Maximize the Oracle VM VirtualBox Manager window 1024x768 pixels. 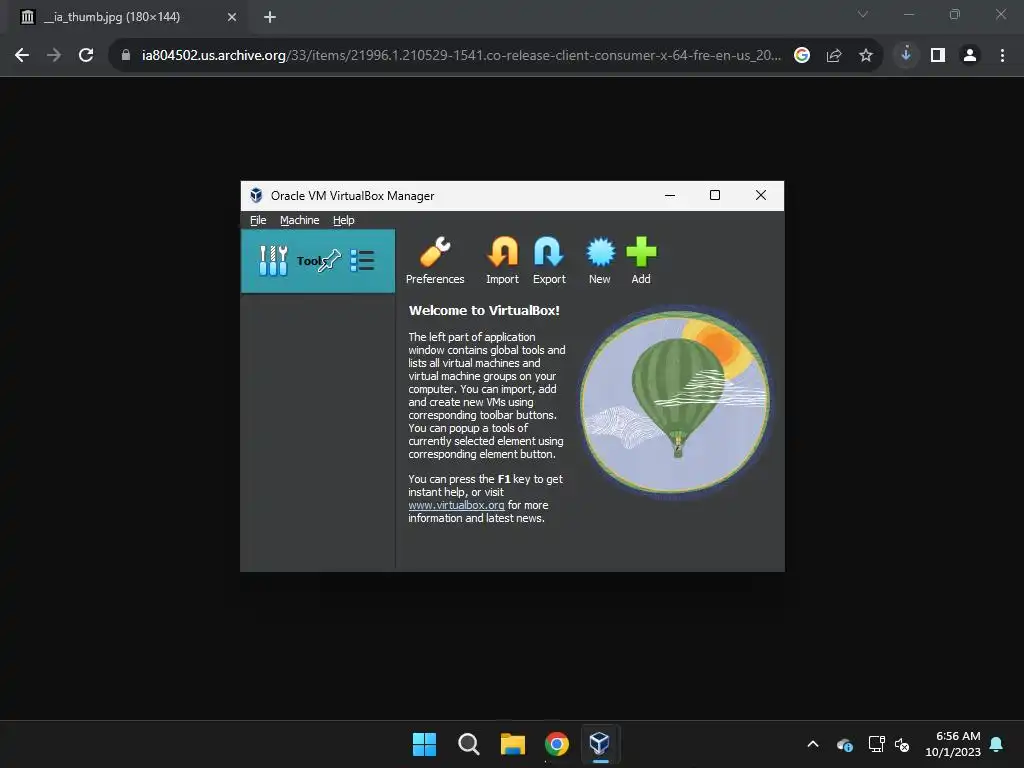[715, 195]
